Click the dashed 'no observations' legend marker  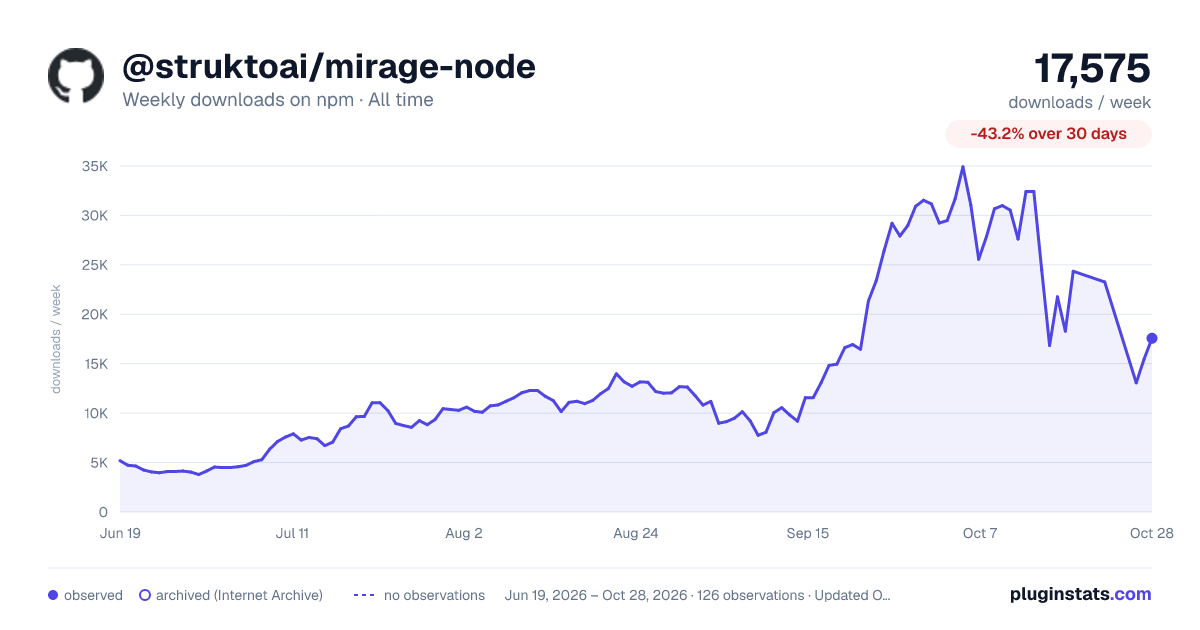tap(365, 595)
